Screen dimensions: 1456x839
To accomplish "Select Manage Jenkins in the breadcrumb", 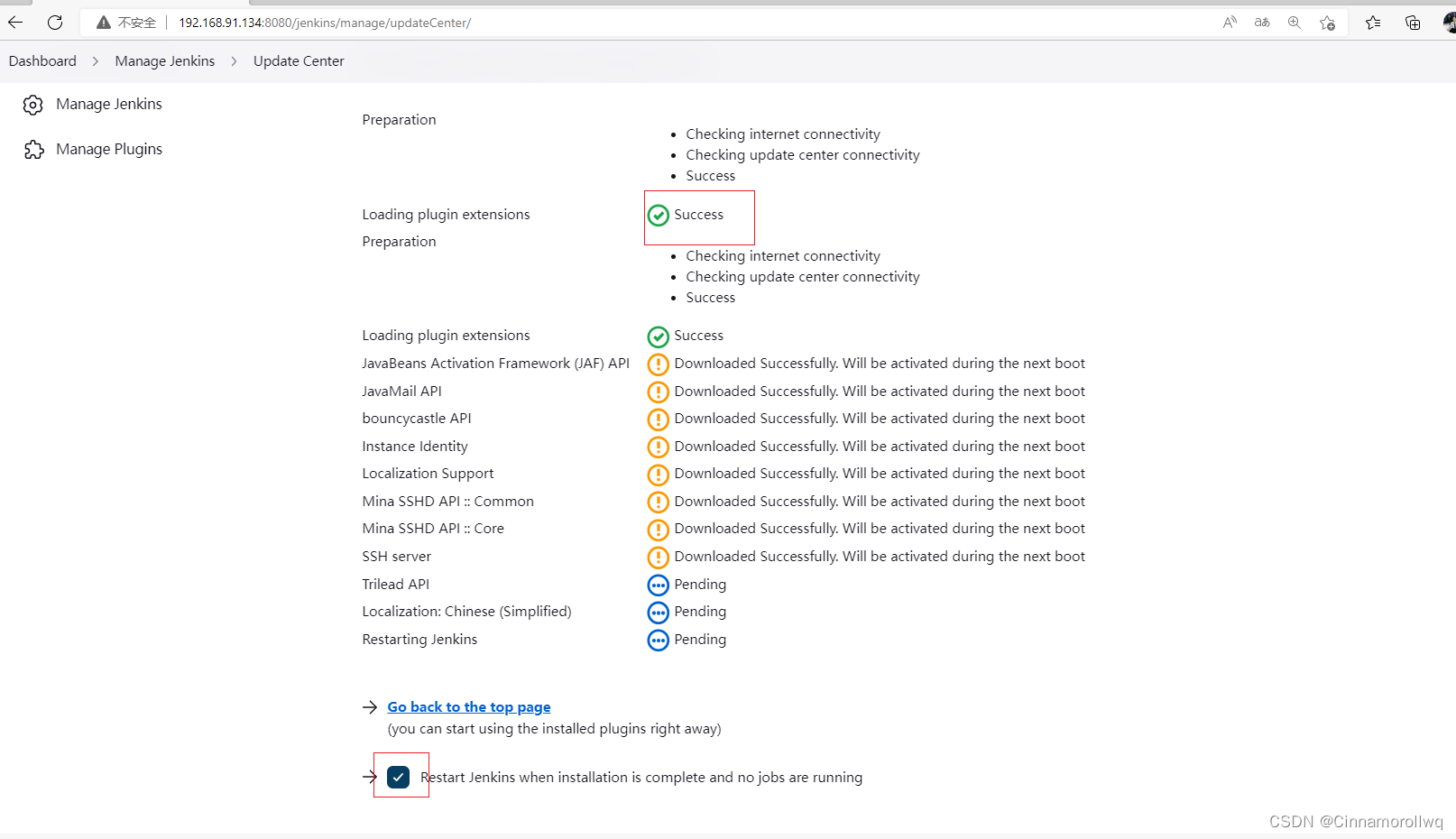I will pos(164,60).
